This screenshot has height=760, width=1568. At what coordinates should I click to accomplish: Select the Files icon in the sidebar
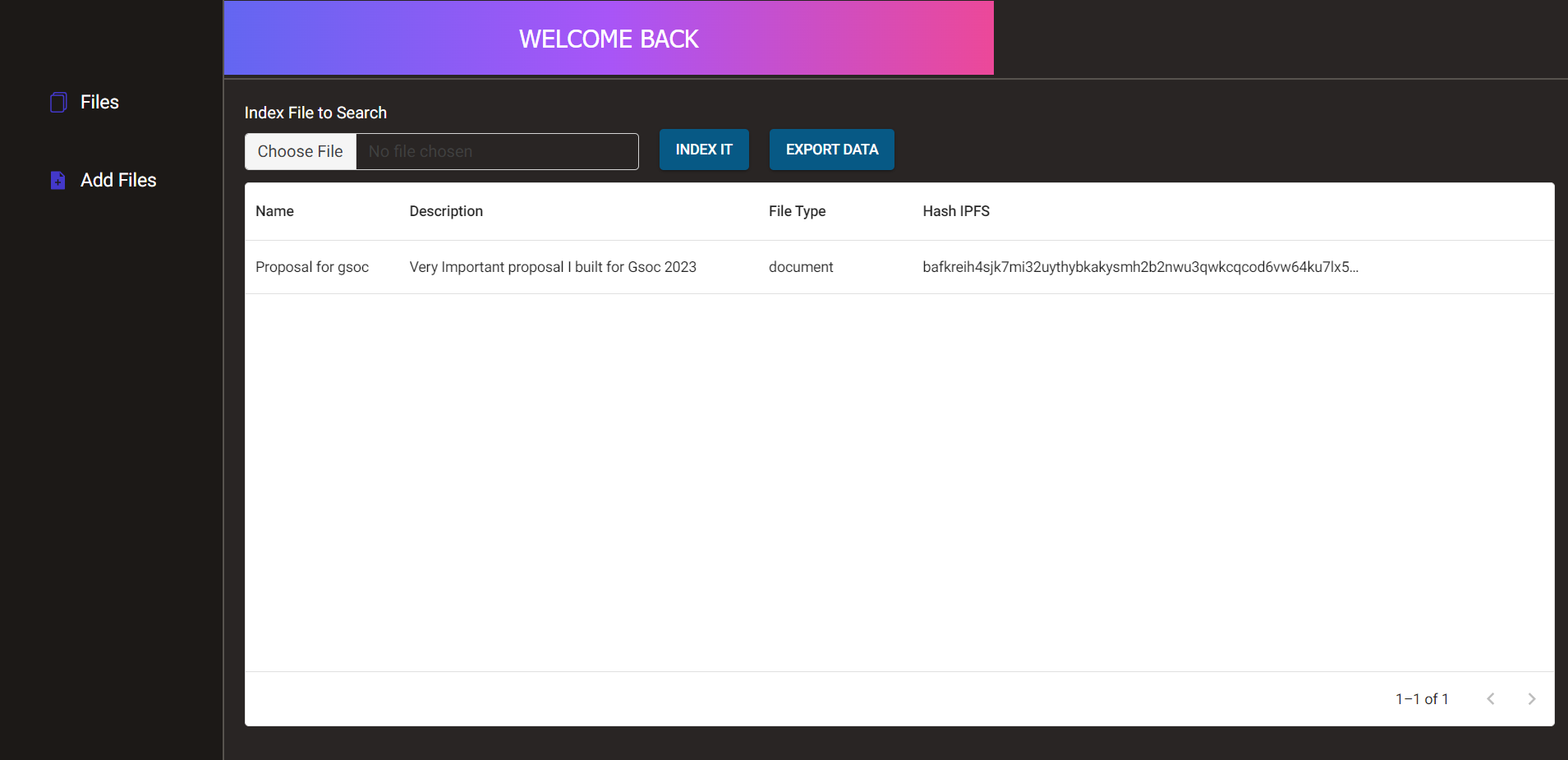tap(57, 101)
